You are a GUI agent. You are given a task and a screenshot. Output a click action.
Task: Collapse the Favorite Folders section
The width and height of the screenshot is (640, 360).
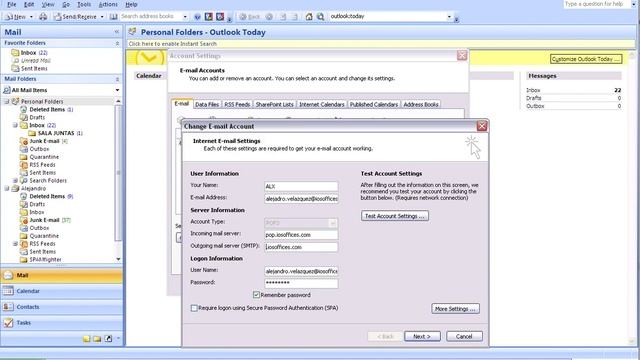click(x=118, y=43)
